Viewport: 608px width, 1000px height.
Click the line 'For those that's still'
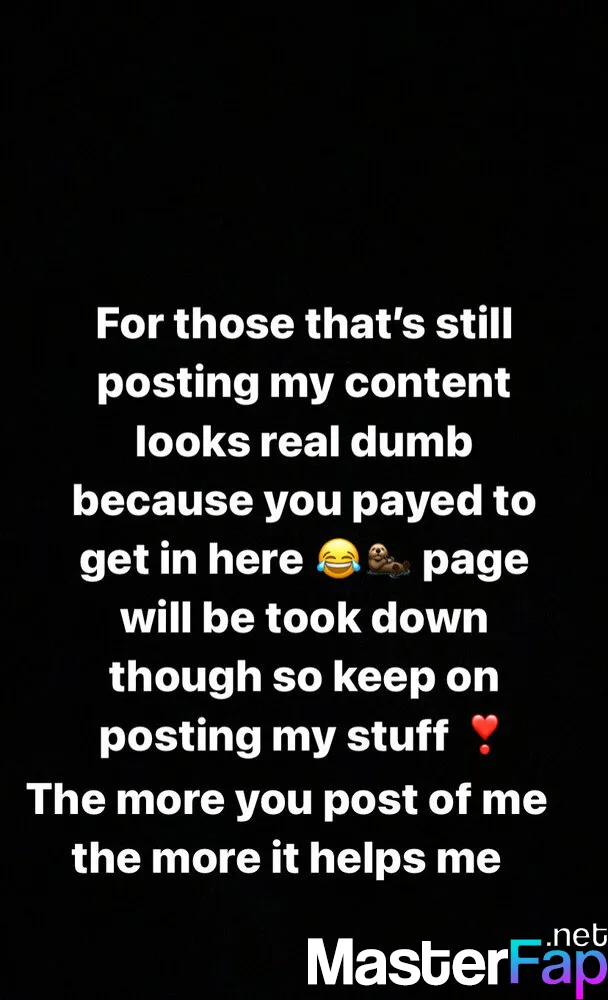[304, 323]
